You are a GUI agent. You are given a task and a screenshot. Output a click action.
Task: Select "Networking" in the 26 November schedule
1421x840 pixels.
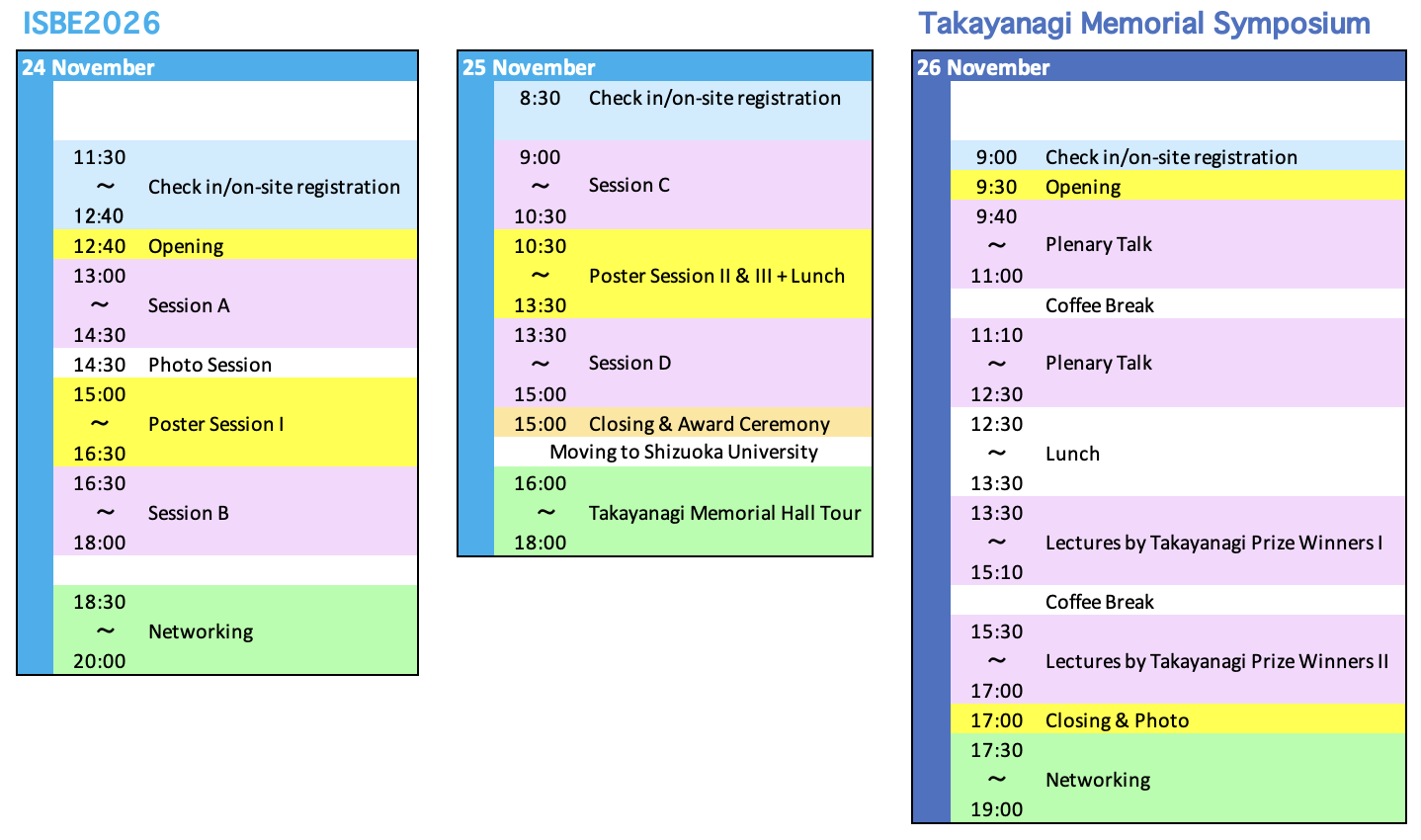(1098, 780)
